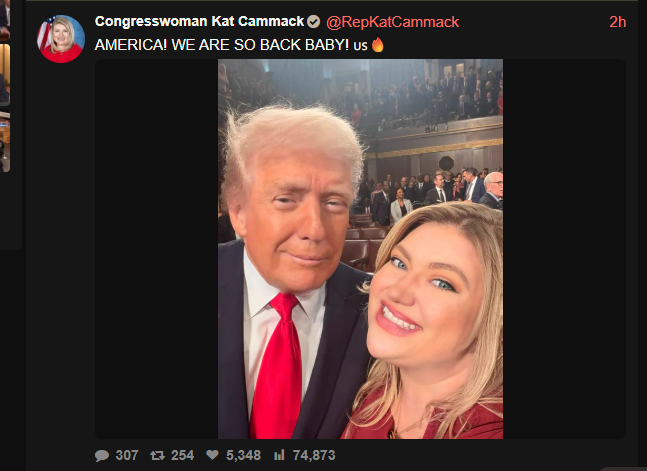Click the 5,348 likes count
Image resolution: width=647 pixels, height=471 pixels.
[x=243, y=455]
